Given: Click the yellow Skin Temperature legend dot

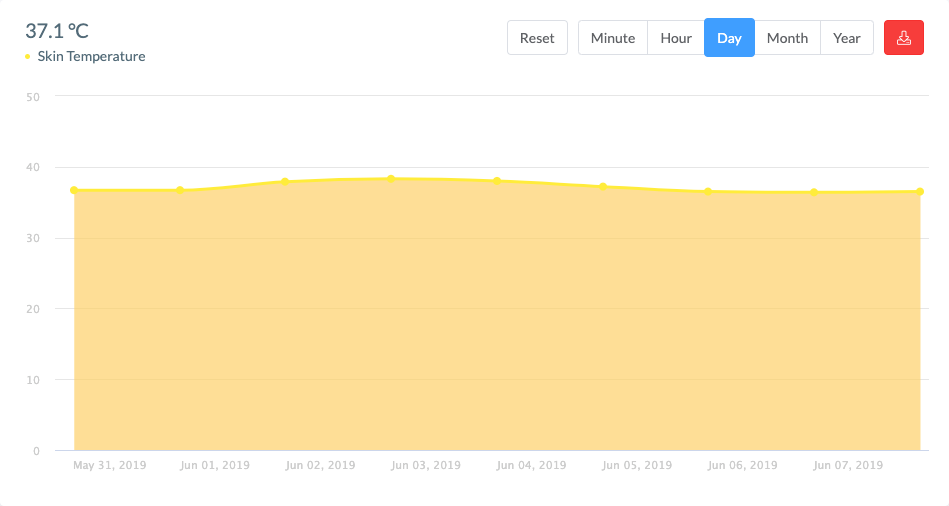Looking at the screenshot, I should [28, 57].
